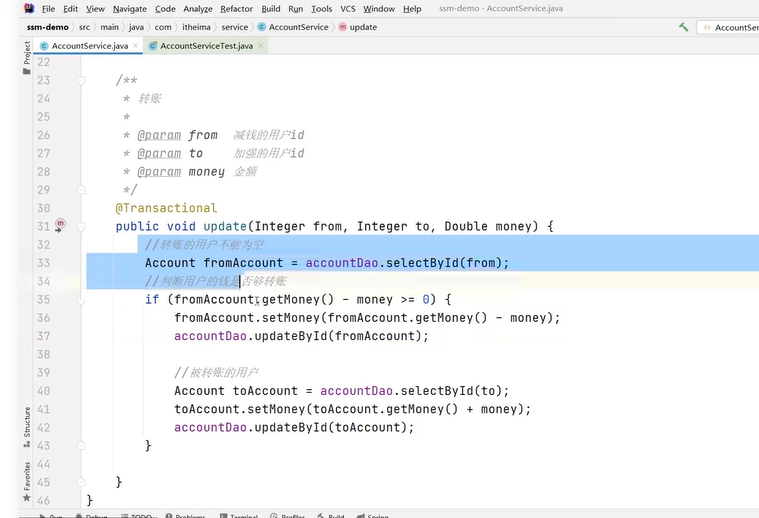Screen dimensions: 759x518
Task: Open the File menu
Action: click(48, 9)
